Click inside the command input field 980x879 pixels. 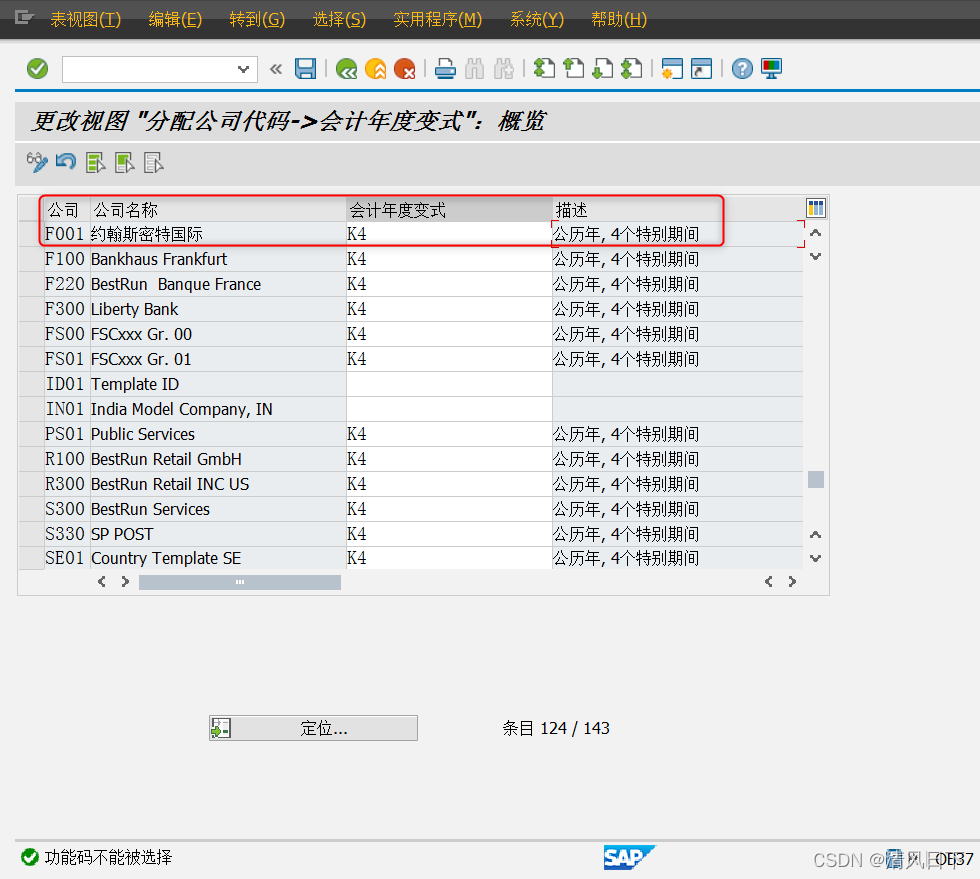pyautogui.click(x=150, y=69)
